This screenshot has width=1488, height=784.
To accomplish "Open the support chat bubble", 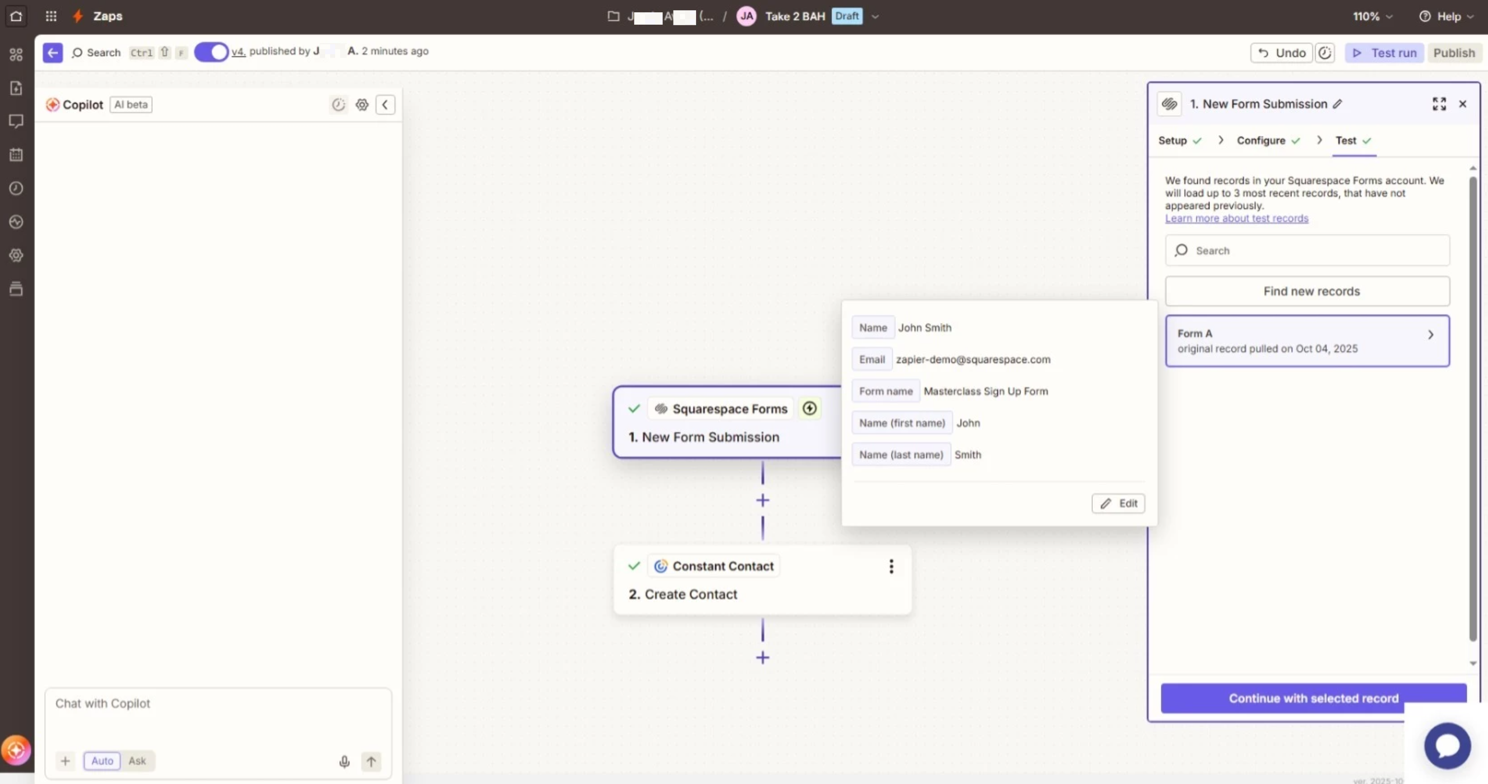I will pos(1446,745).
